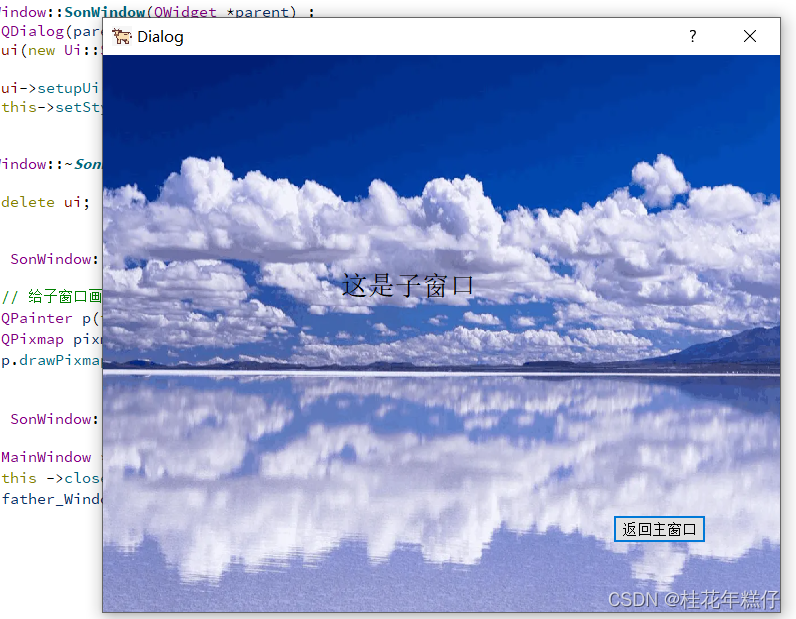
Task: Click the 'this ->clos' code line
Action: click(x=52, y=478)
